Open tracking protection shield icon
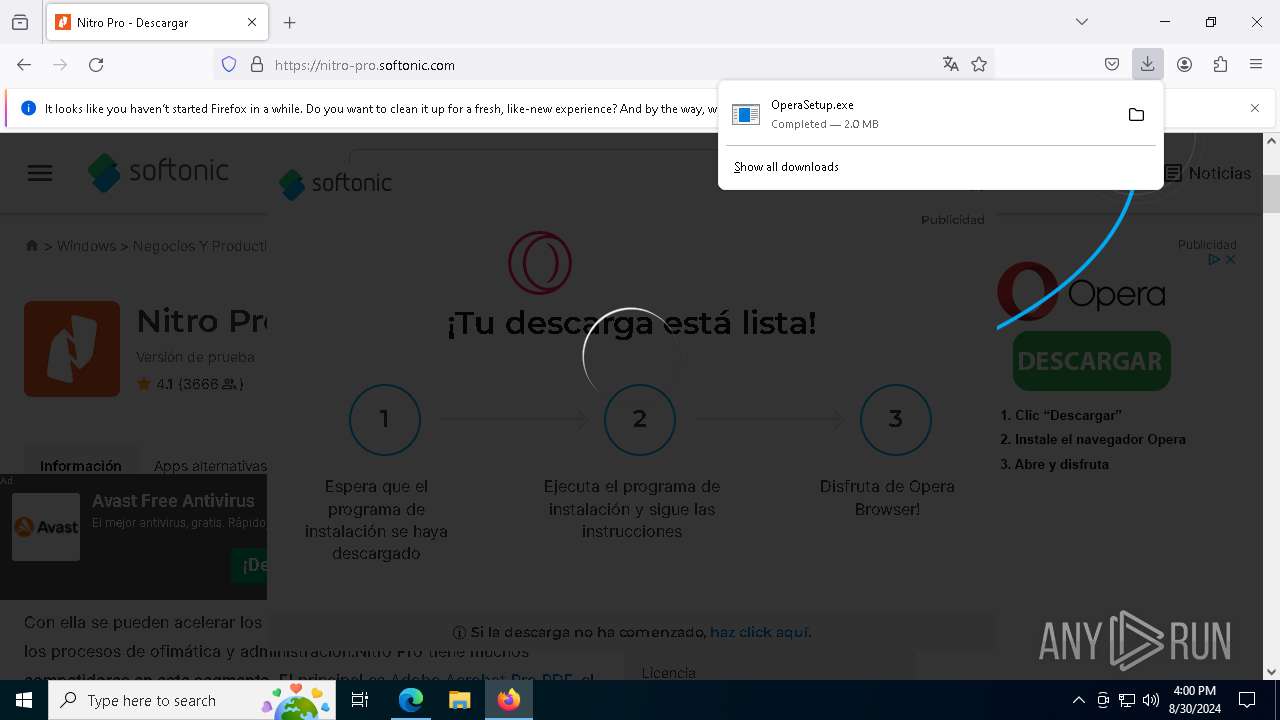1280x720 pixels. (229, 65)
